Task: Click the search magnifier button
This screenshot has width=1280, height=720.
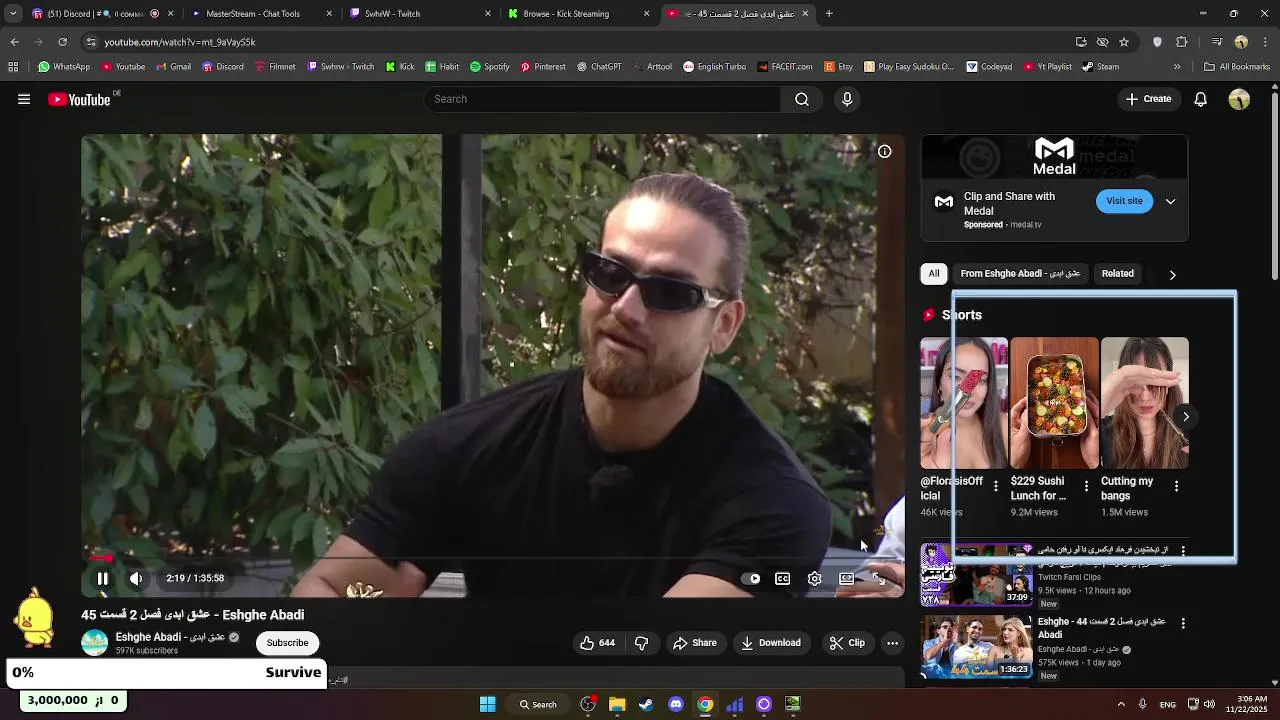Action: pos(802,99)
